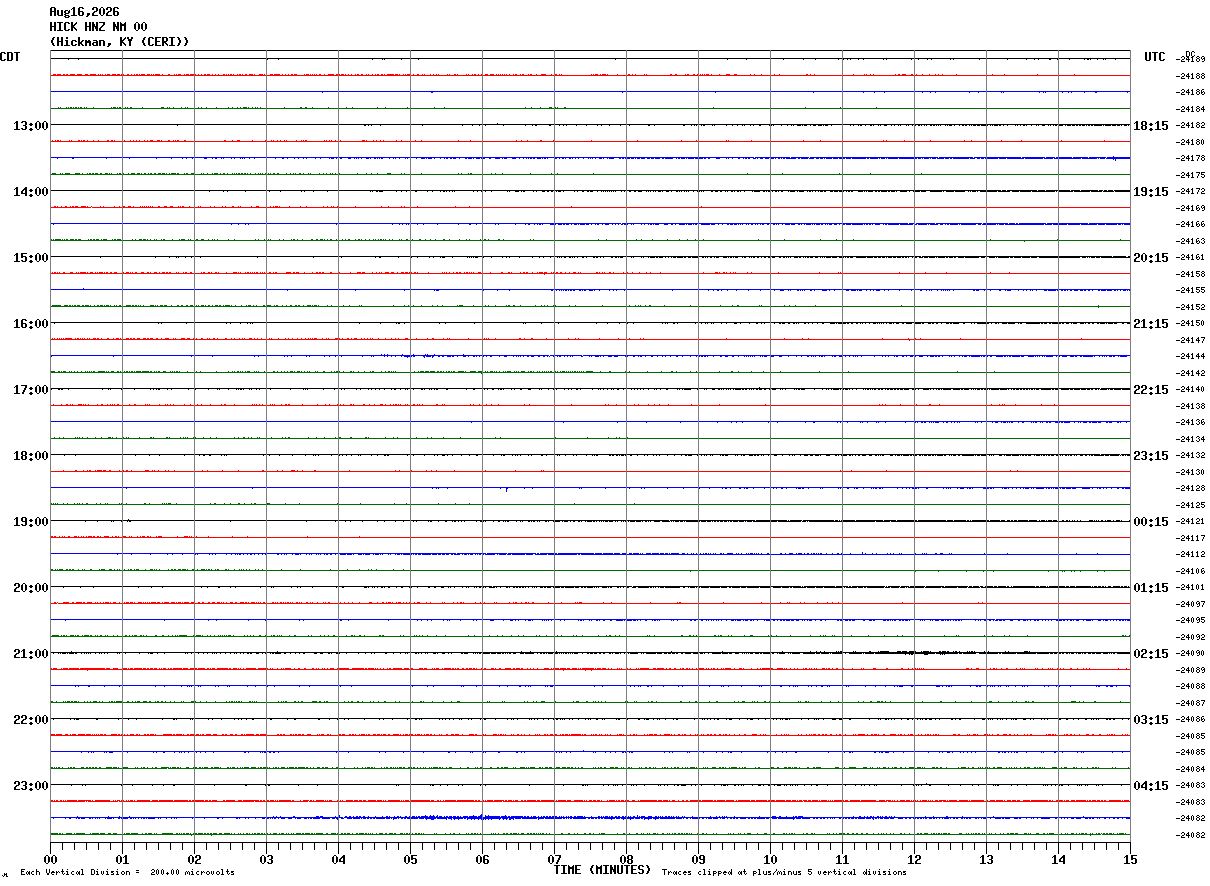
Task: Click DC offset value -24132
Action: (x=1190, y=455)
